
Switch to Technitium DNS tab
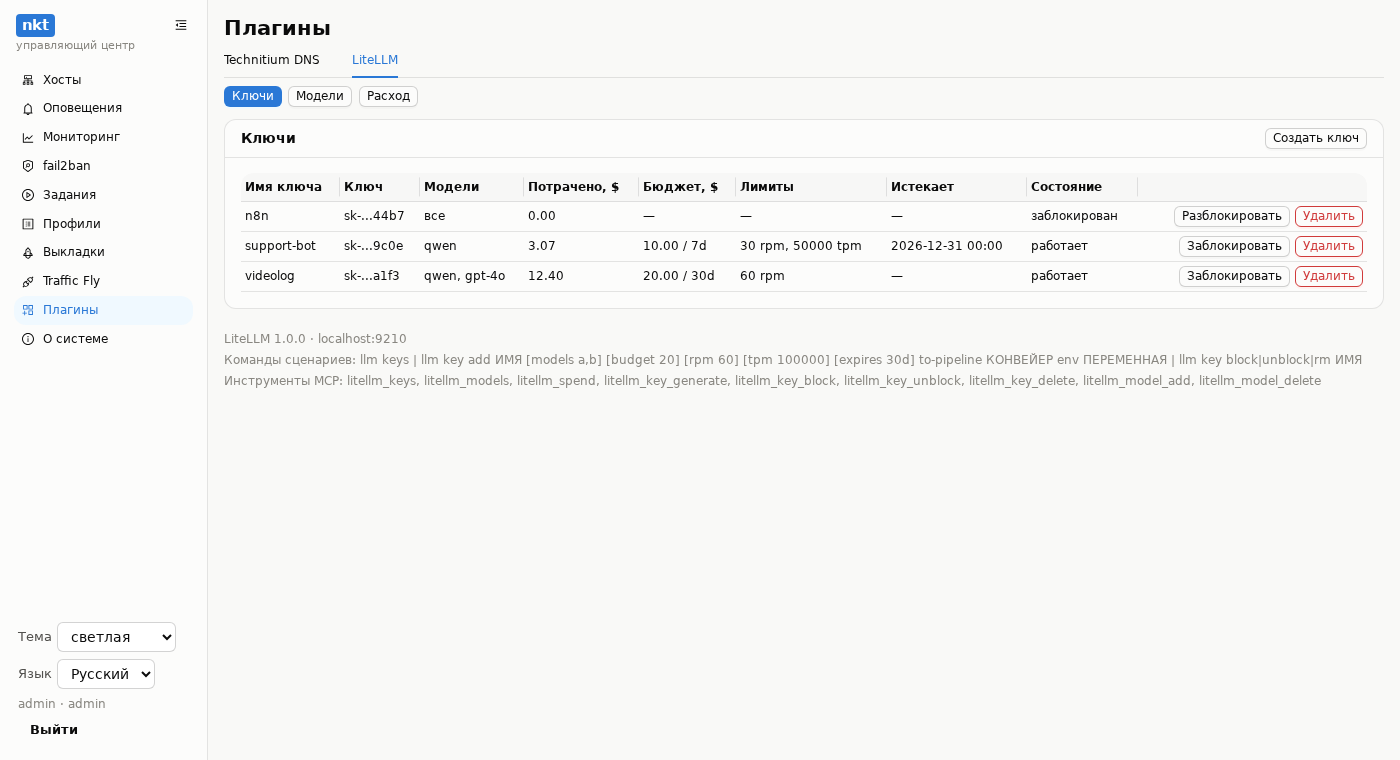coord(272,60)
